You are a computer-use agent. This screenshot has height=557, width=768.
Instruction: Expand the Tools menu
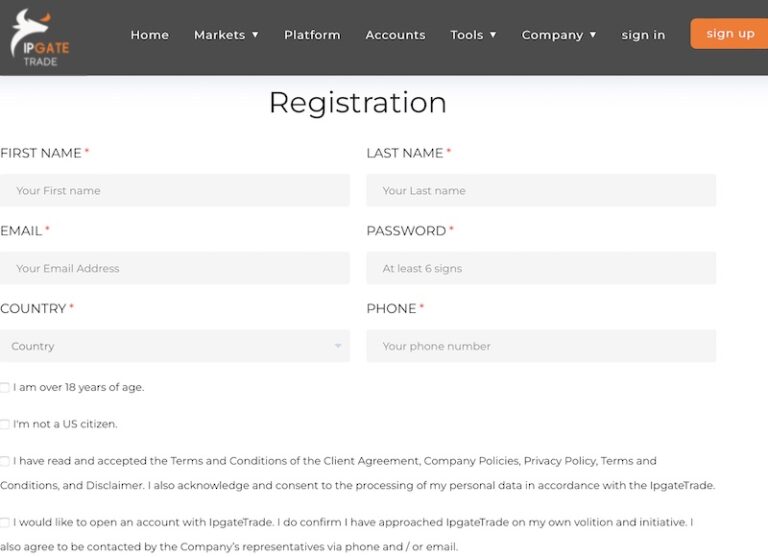click(473, 35)
